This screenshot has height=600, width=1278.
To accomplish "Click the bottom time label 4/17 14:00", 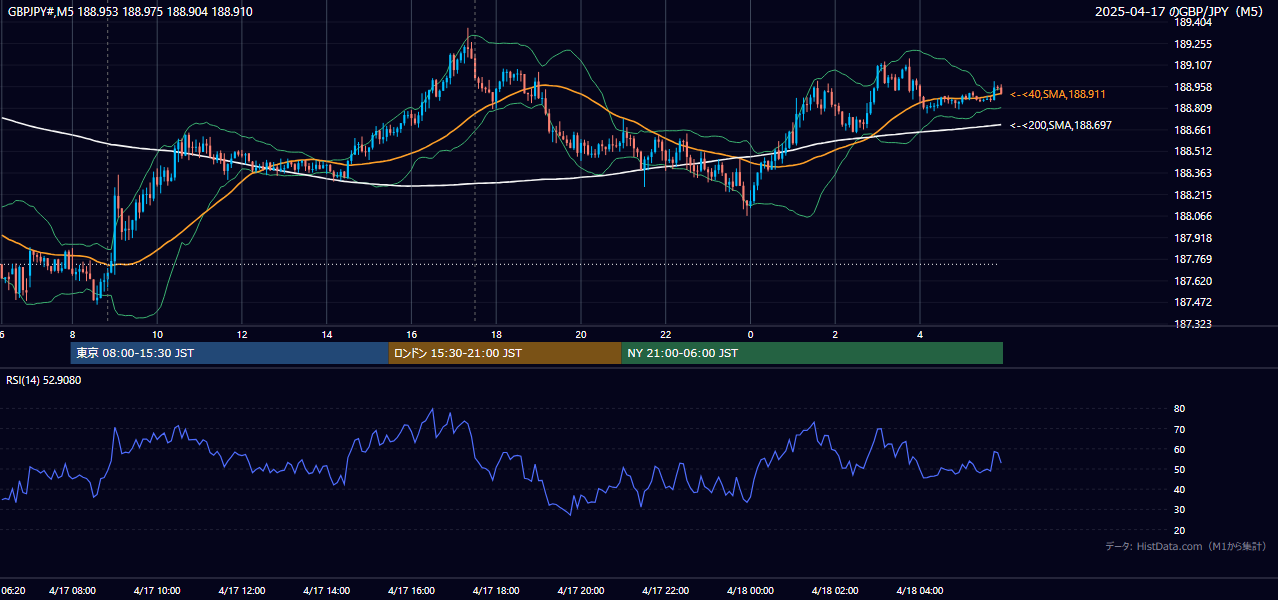I will (x=326, y=591).
